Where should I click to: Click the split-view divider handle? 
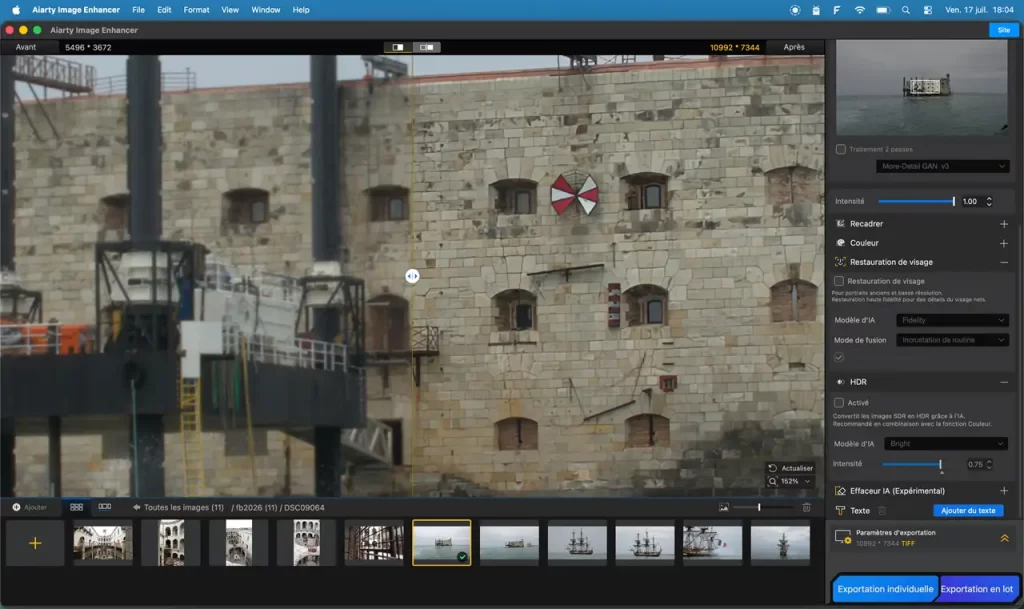click(412, 276)
